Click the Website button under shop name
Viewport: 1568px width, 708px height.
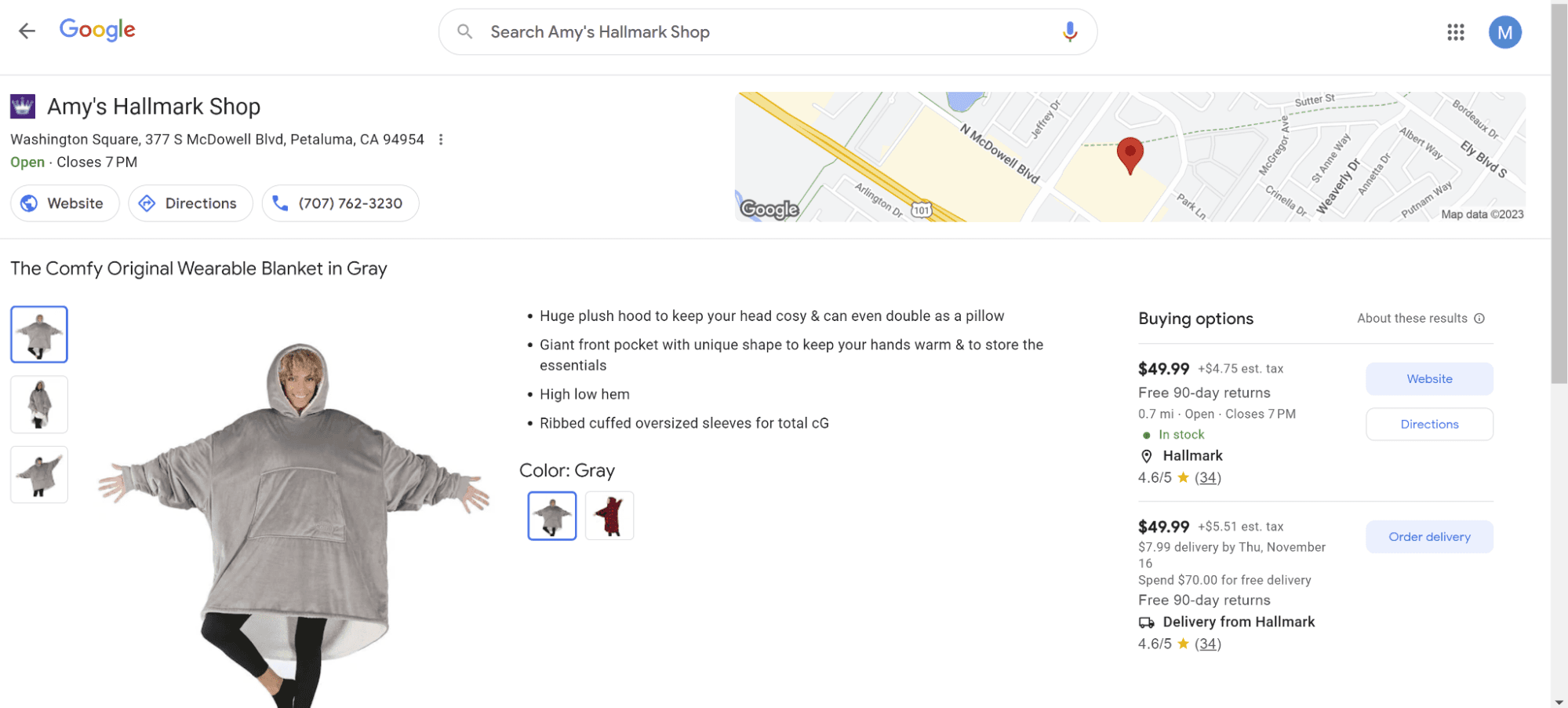tap(64, 203)
